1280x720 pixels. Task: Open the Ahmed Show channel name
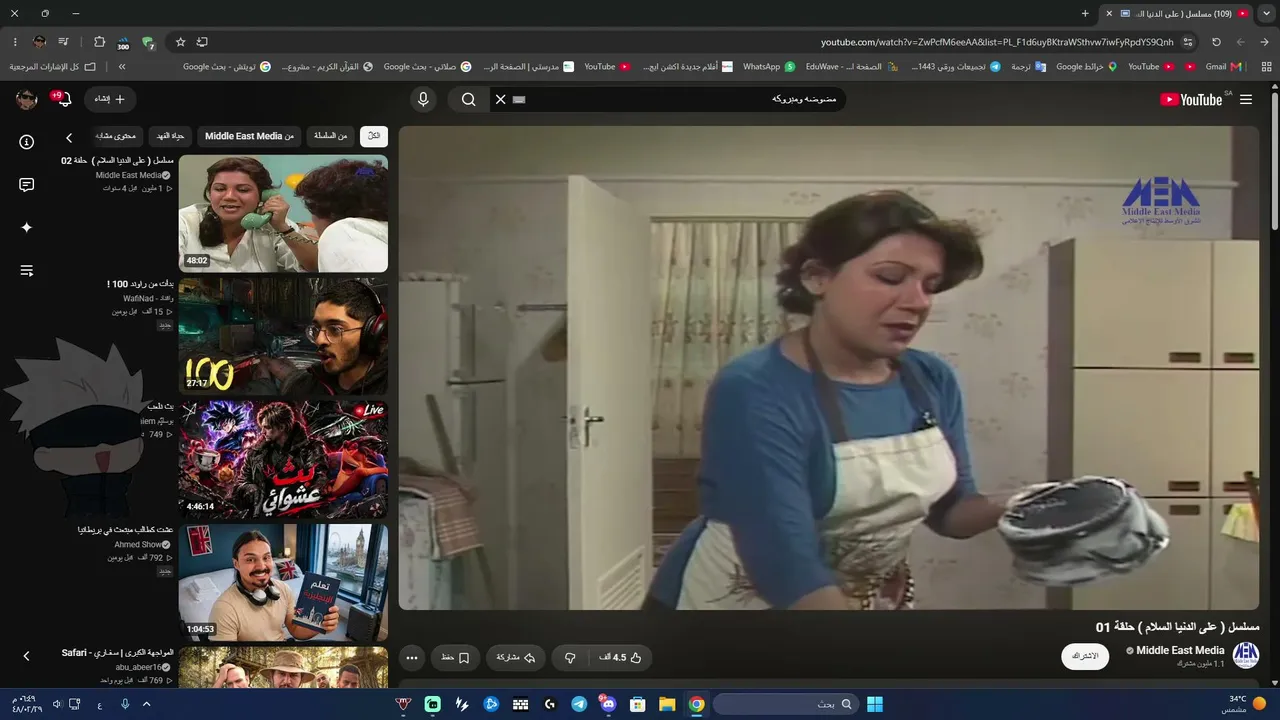138,544
